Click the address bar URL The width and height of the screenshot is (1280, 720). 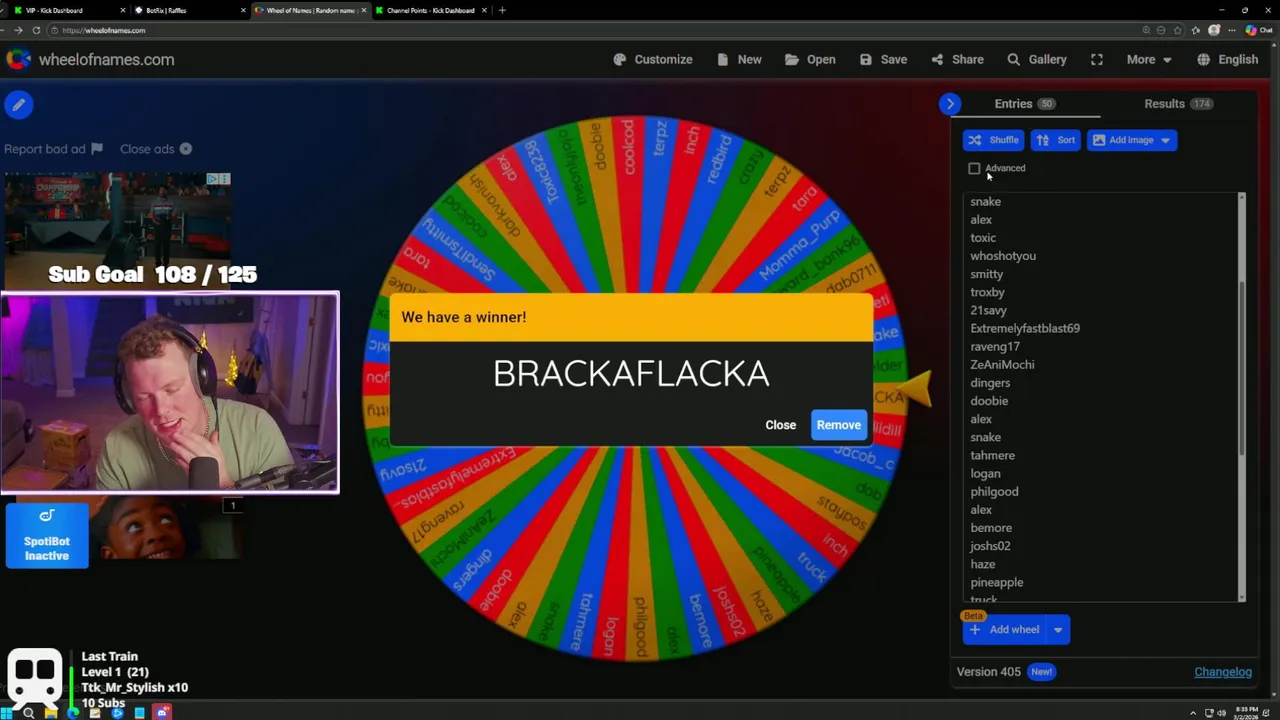[103, 30]
